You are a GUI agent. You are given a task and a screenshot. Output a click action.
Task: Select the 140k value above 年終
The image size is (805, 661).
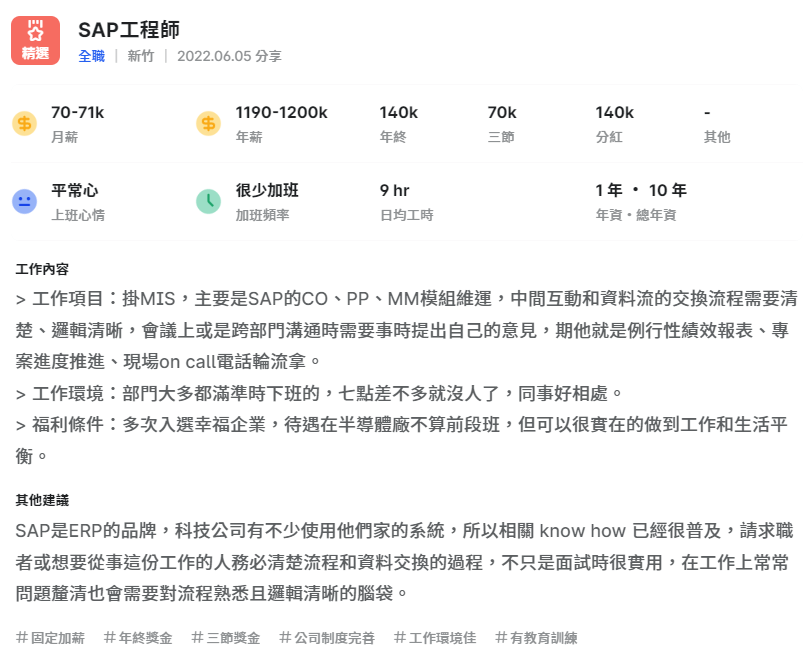click(x=399, y=112)
